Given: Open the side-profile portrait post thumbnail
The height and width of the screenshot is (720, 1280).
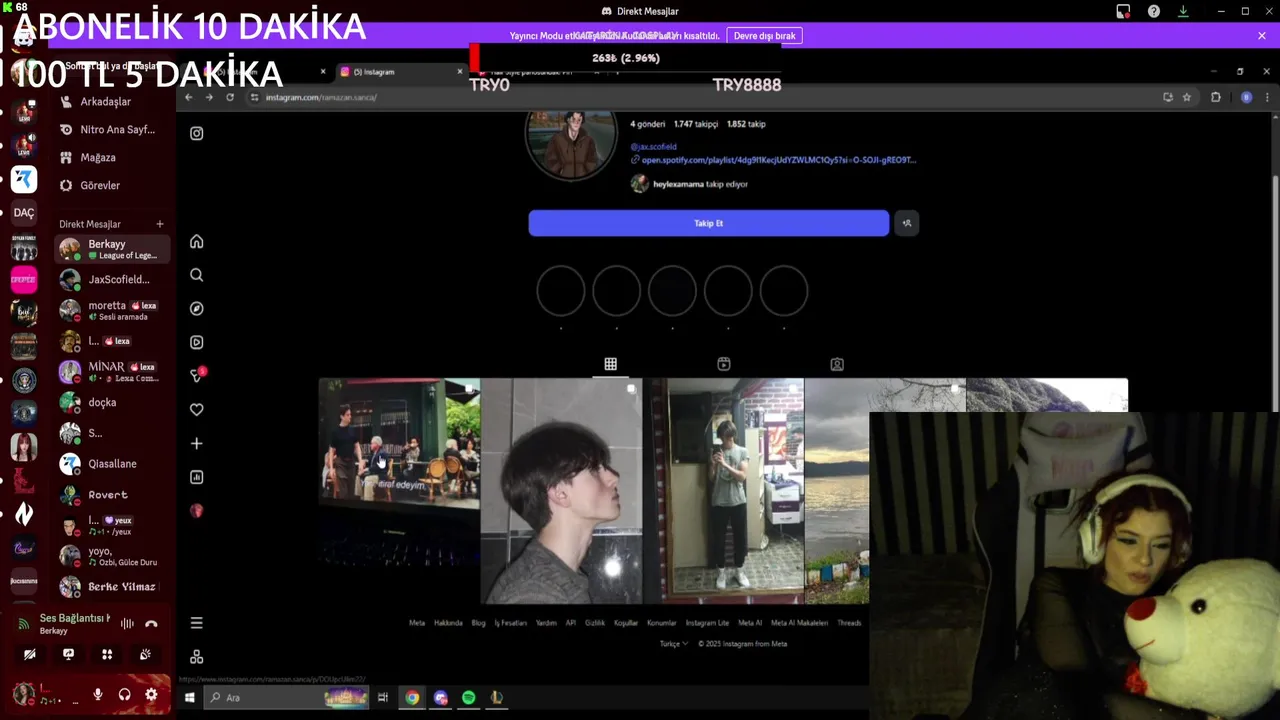Looking at the screenshot, I should click(562, 491).
